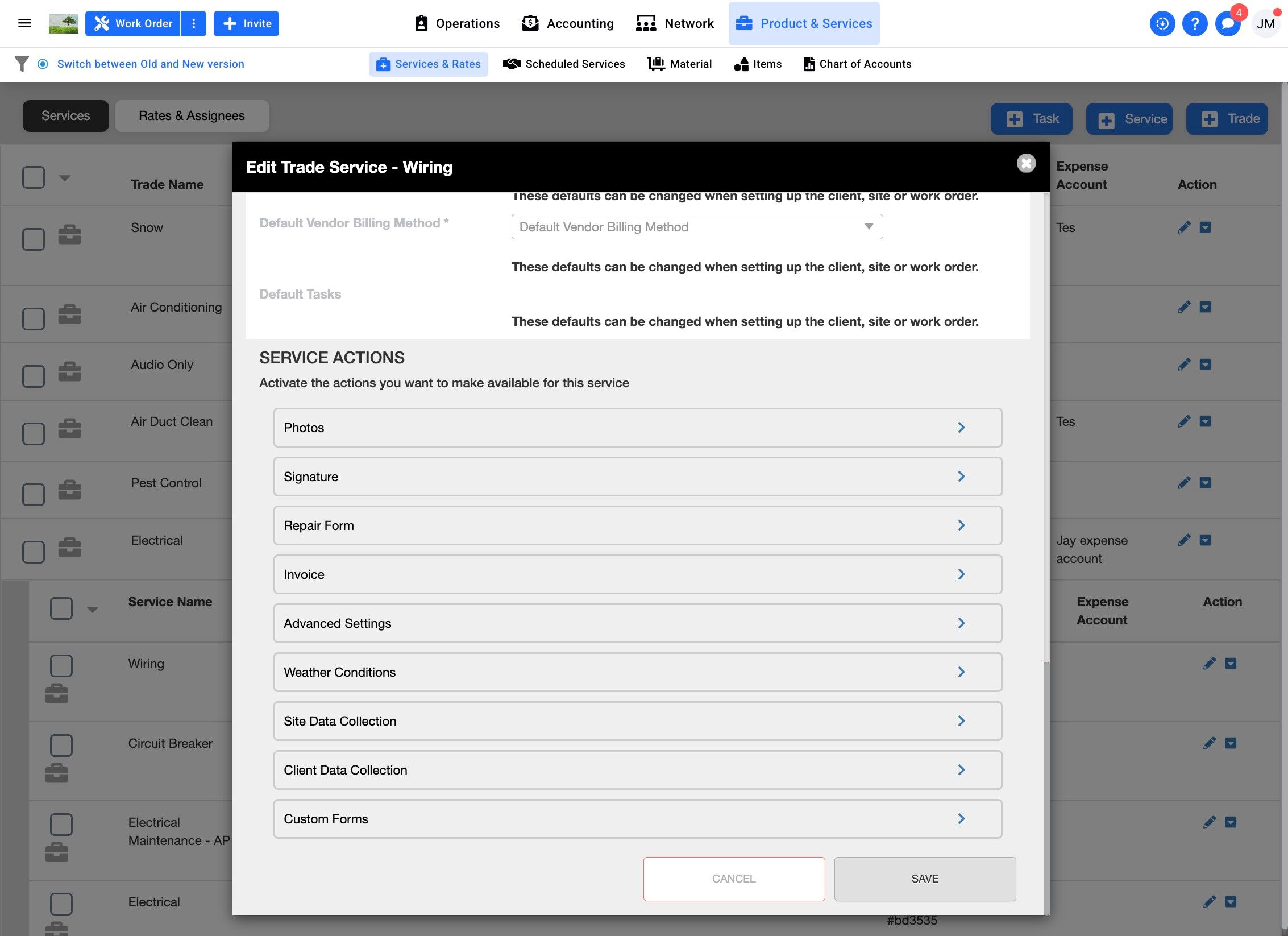Expand the Weather Conditions action
Screen dimensions: 1288x936
coord(637,672)
